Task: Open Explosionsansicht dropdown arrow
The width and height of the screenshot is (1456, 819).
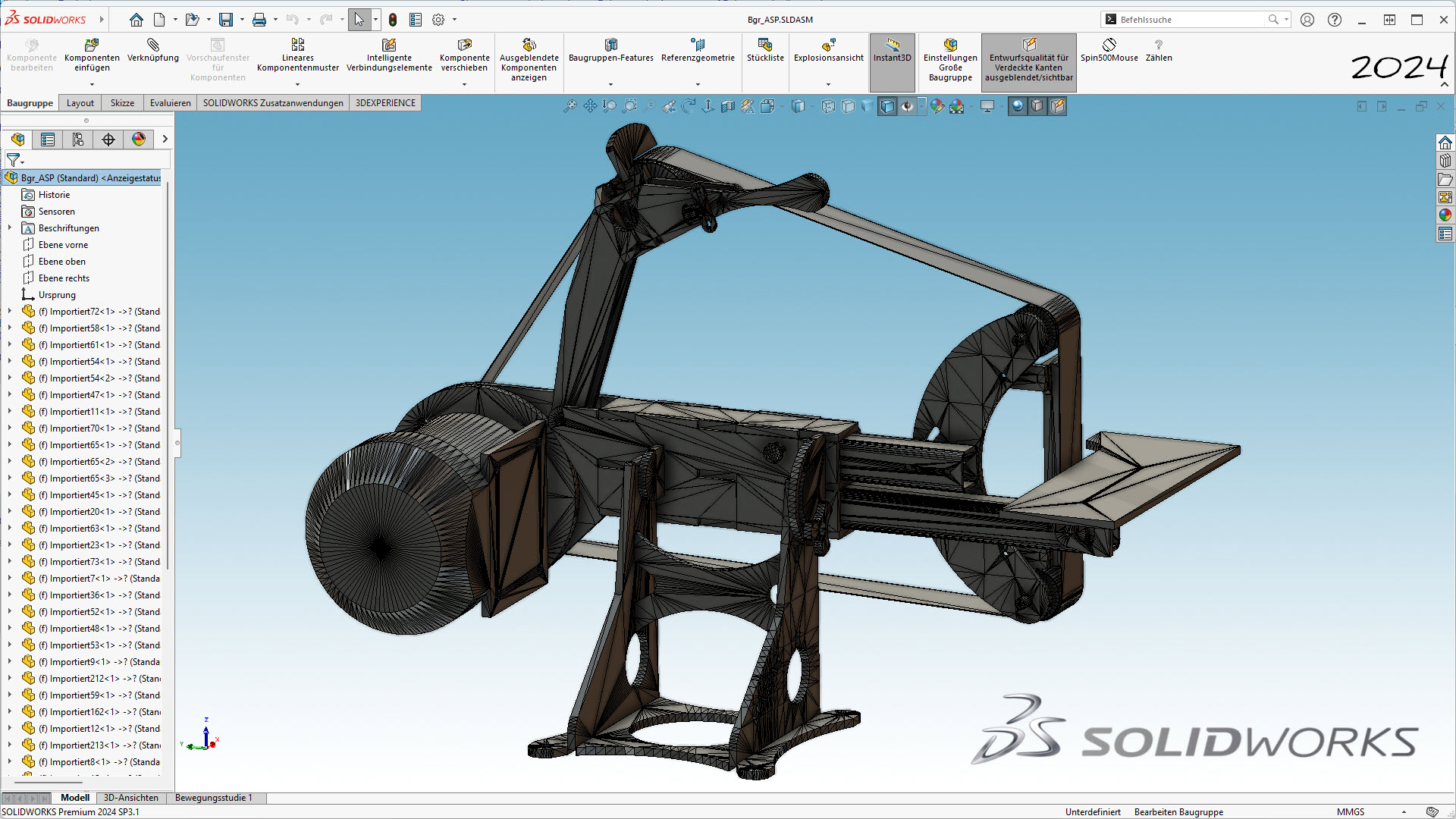Action: (x=828, y=85)
